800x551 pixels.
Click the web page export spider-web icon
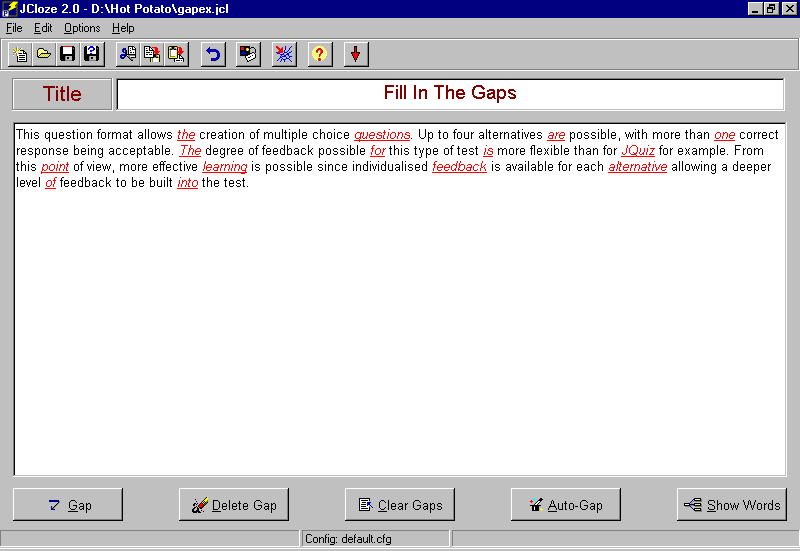tap(284, 54)
